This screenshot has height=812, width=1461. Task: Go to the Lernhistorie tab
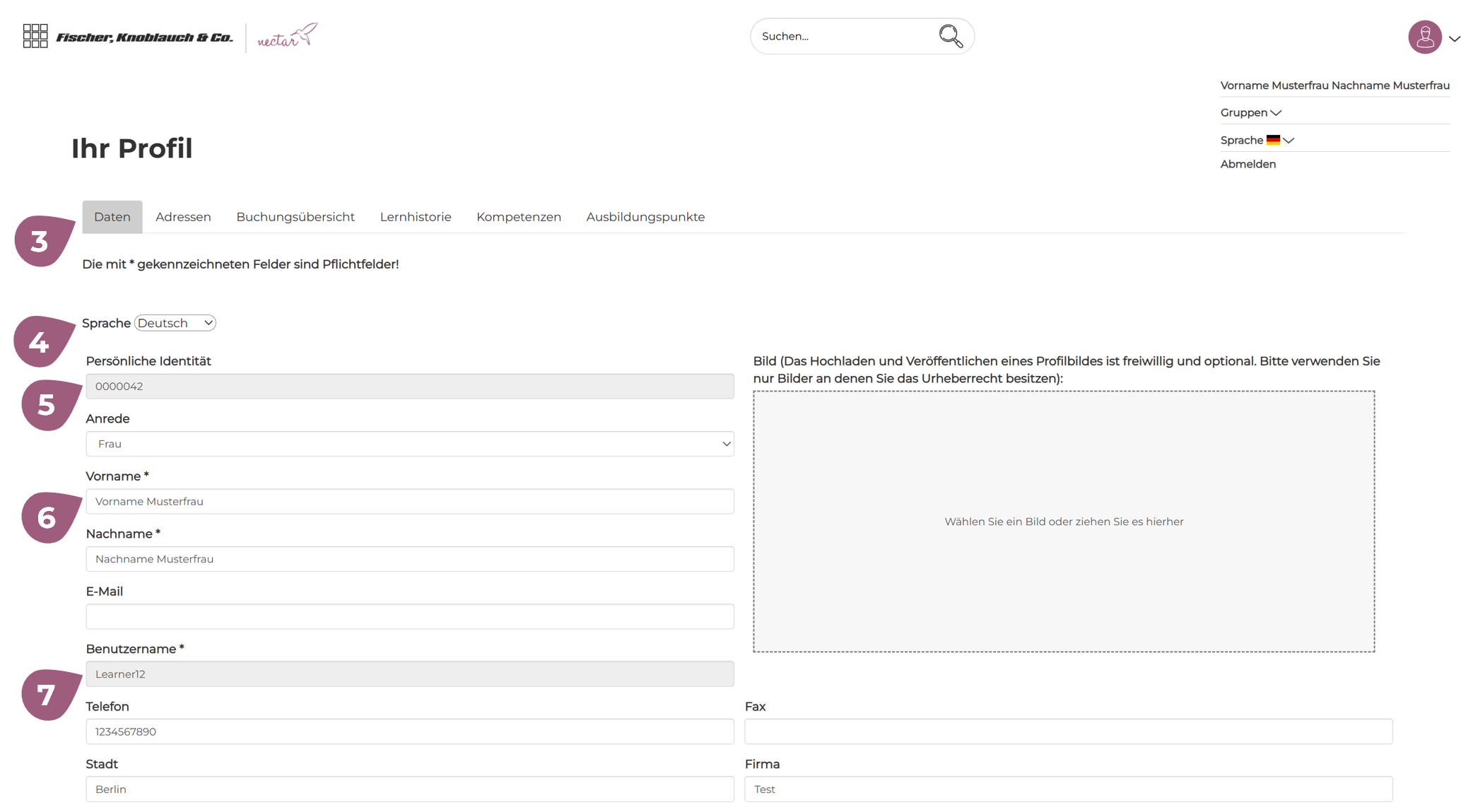[x=415, y=217]
